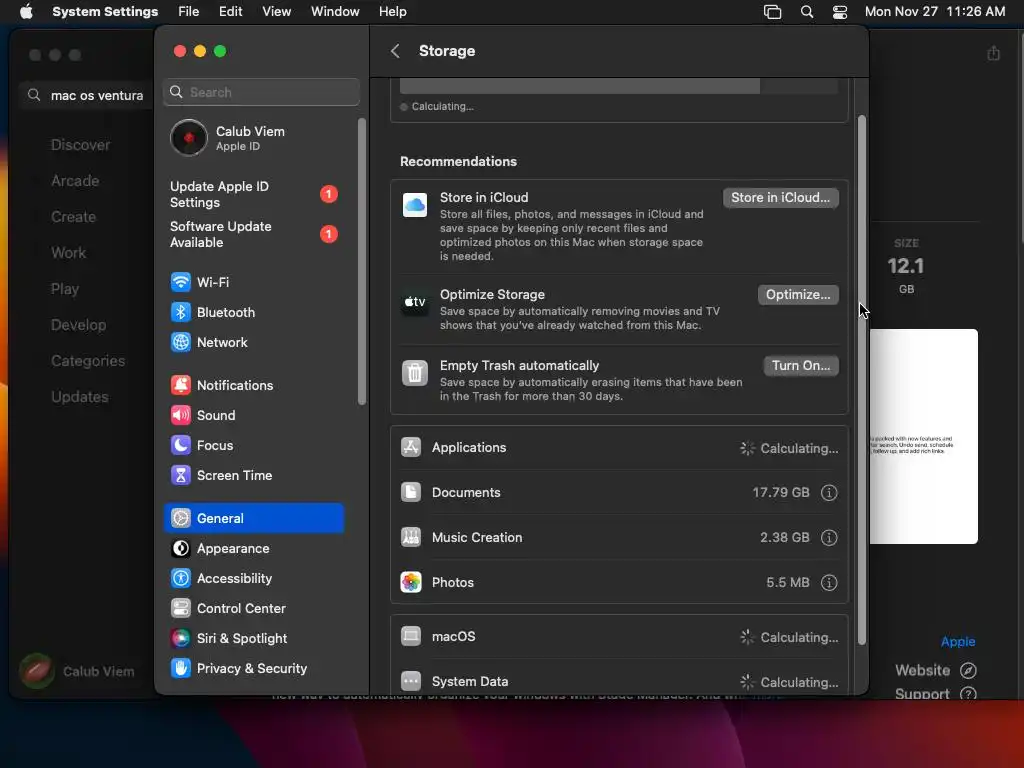Click info icon for Documents storage
The width and height of the screenshot is (1024, 768).
[x=829, y=493]
